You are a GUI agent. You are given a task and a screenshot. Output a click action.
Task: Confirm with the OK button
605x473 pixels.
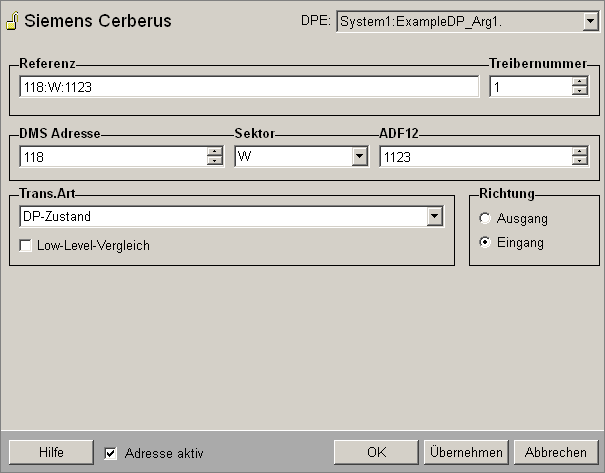[376, 452]
